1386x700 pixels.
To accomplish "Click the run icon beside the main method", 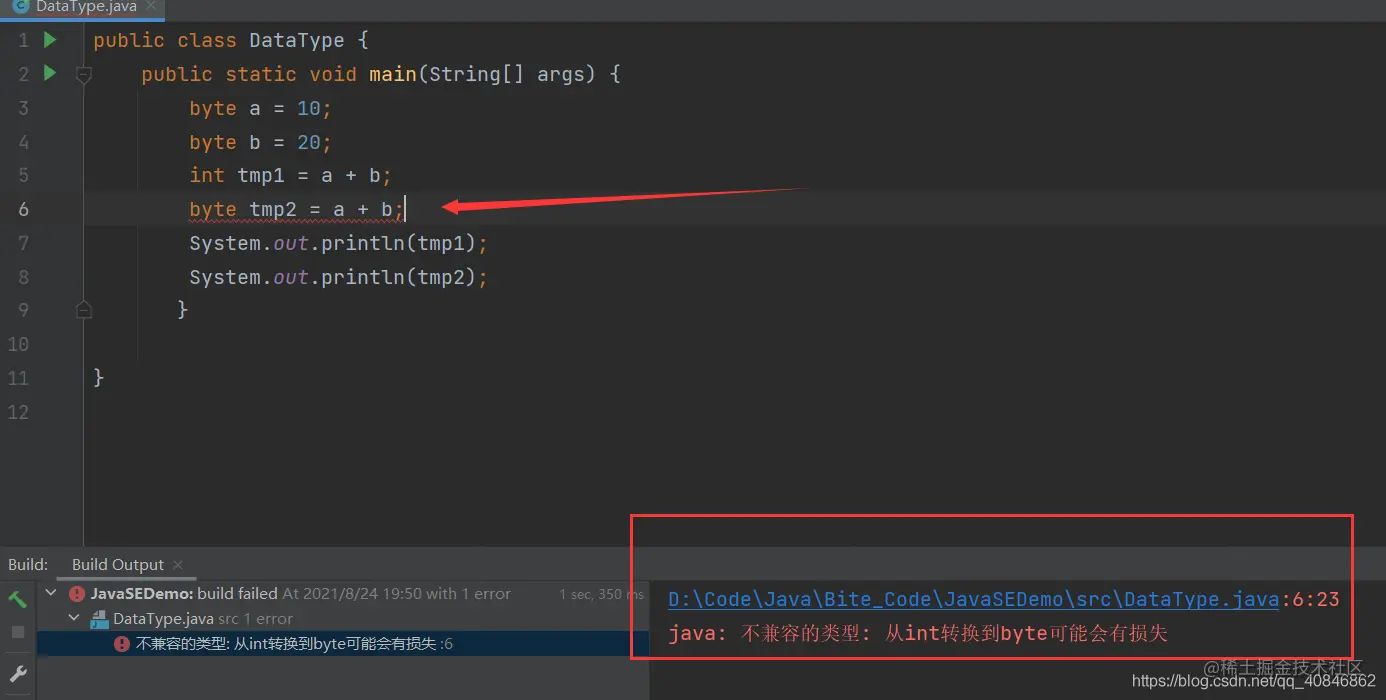I will [50, 73].
